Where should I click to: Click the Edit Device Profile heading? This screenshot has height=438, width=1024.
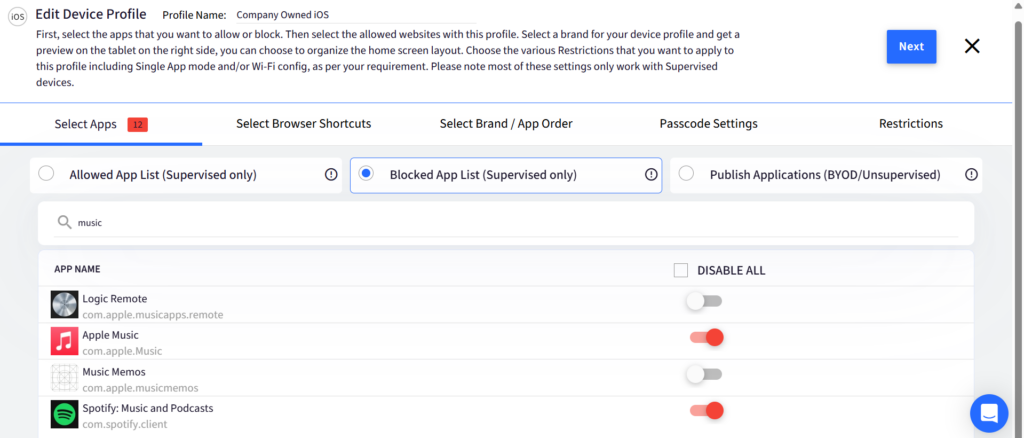[91, 14]
